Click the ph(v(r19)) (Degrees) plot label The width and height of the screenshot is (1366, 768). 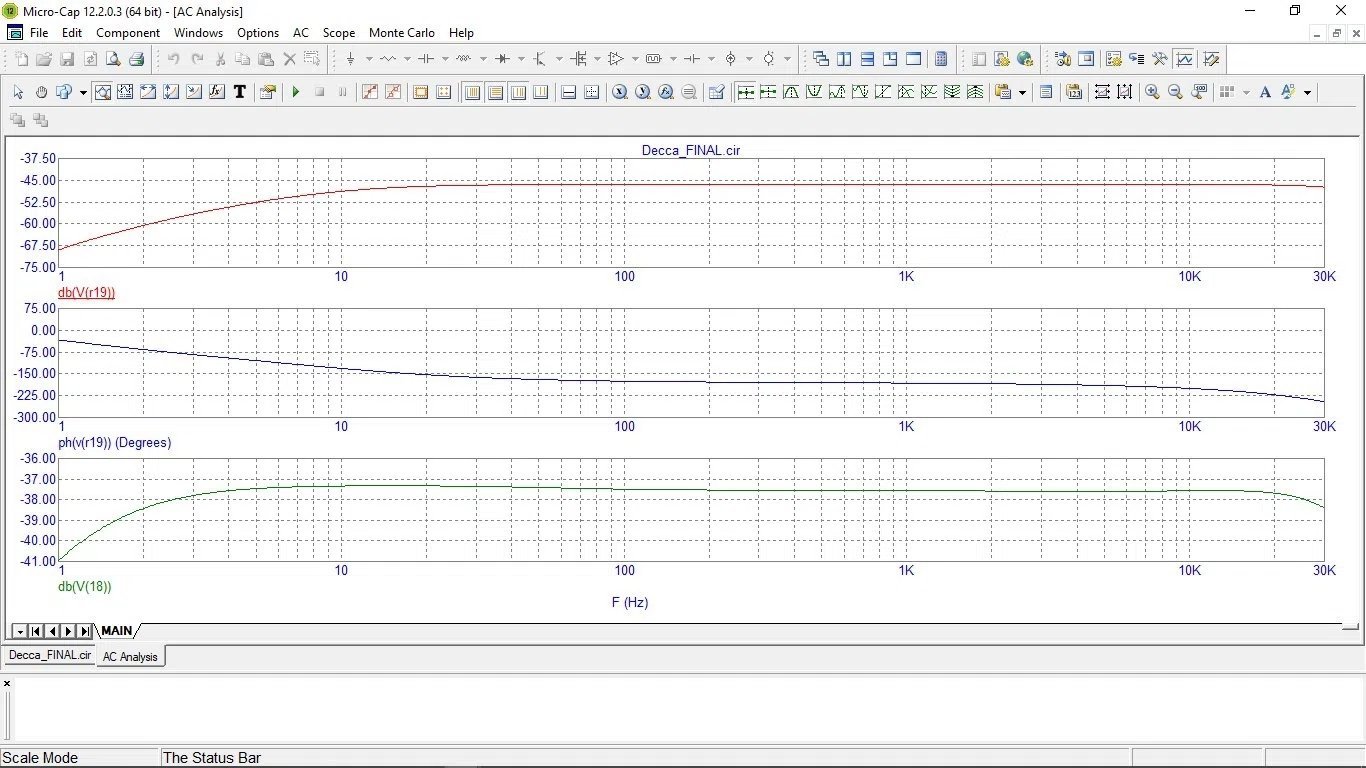114,442
